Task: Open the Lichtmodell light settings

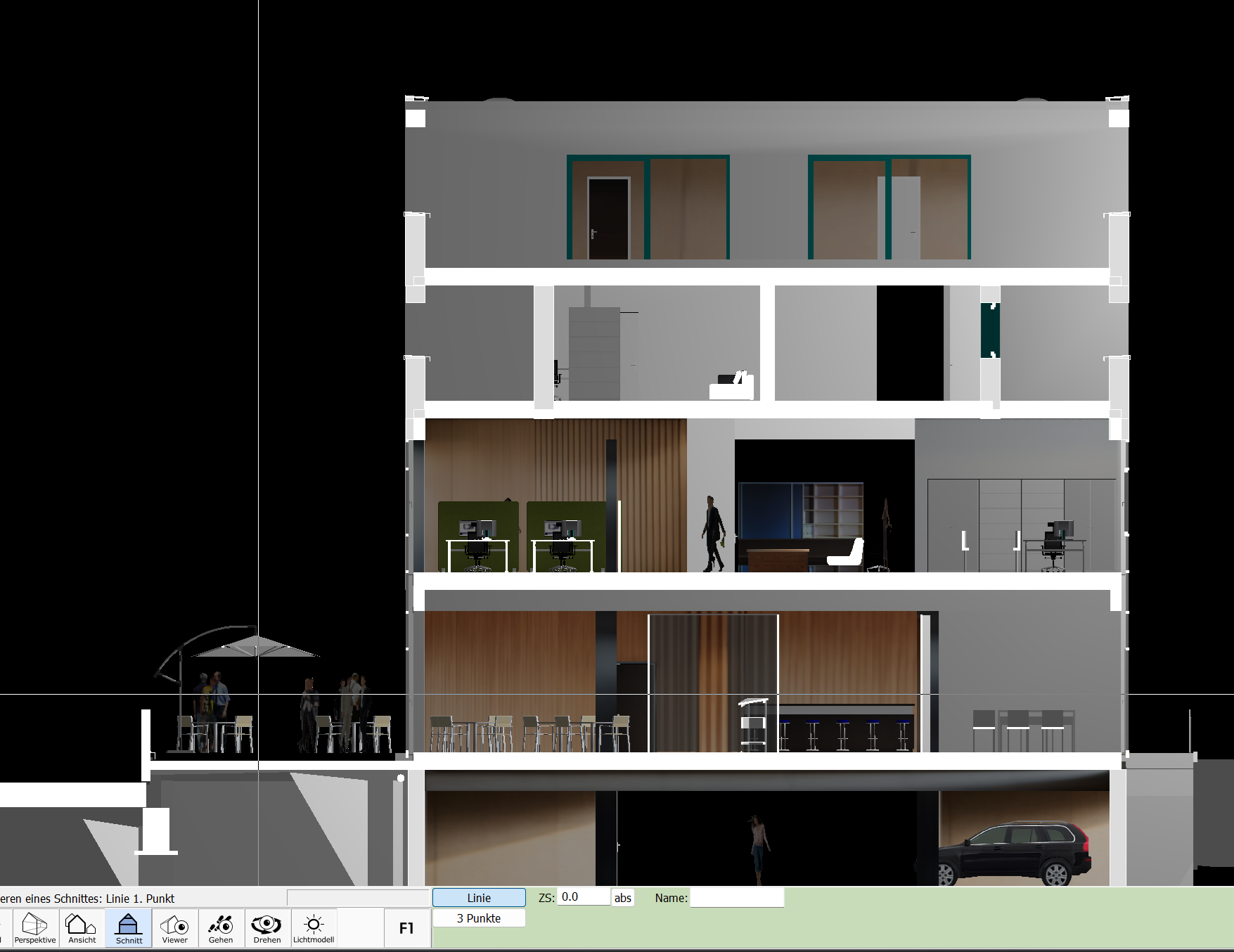Action: click(x=314, y=928)
